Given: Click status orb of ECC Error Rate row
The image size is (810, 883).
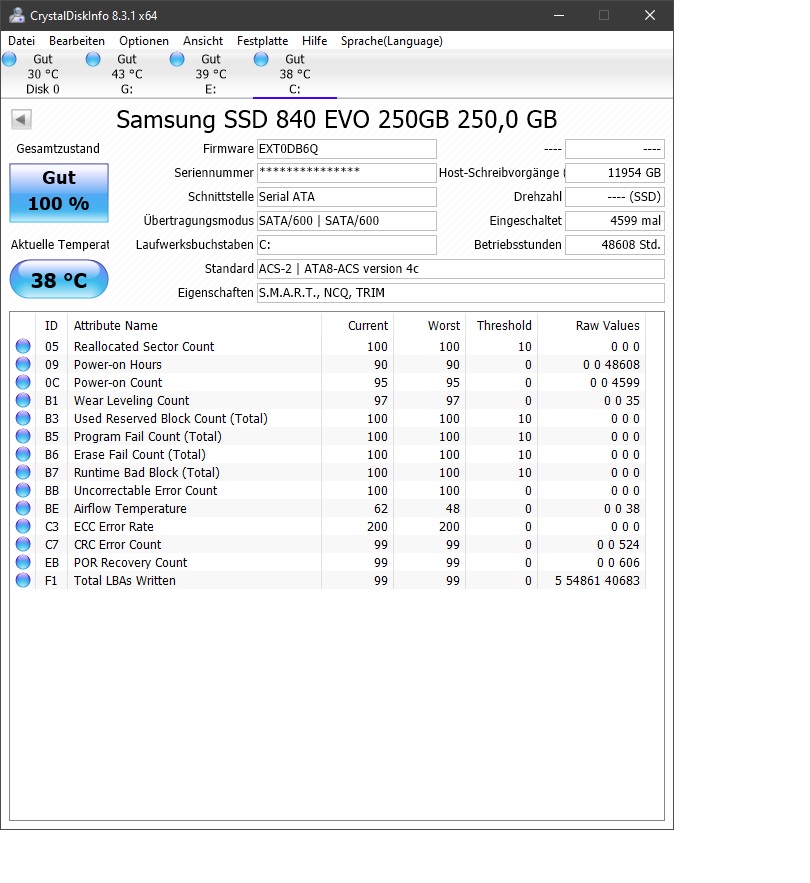Looking at the screenshot, I should tap(23, 526).
